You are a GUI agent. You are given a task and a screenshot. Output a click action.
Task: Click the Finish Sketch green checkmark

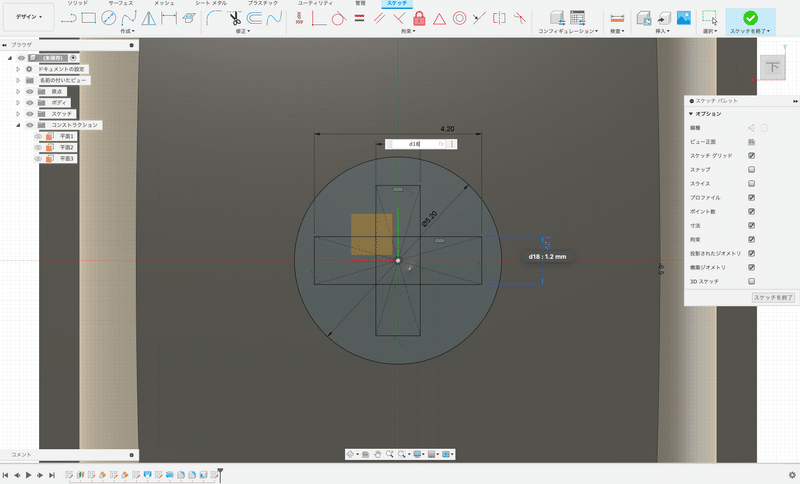[x=750, y=18]
